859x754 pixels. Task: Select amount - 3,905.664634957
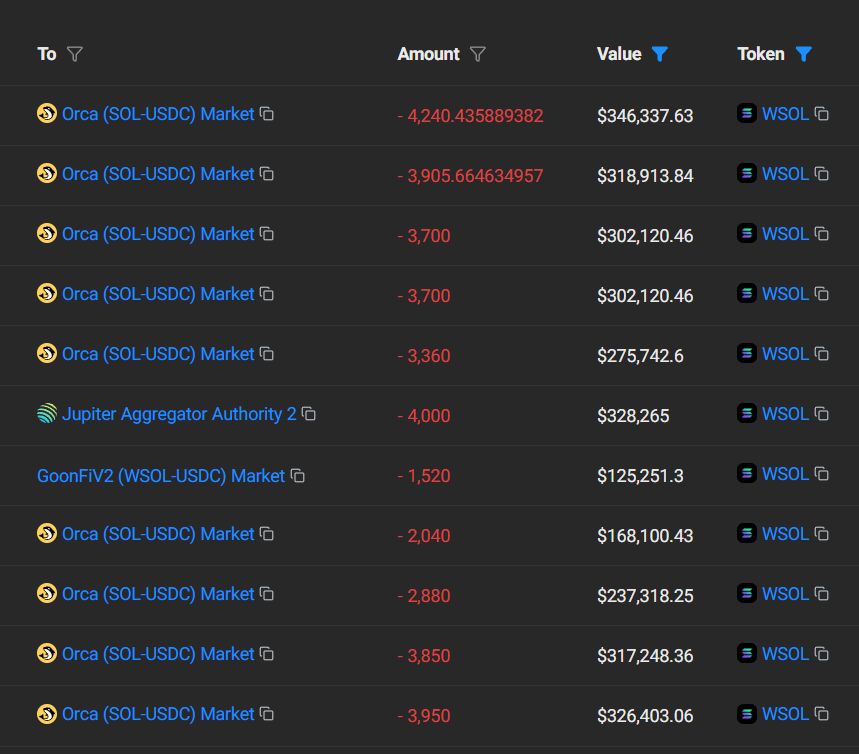[x=471, y=176]
